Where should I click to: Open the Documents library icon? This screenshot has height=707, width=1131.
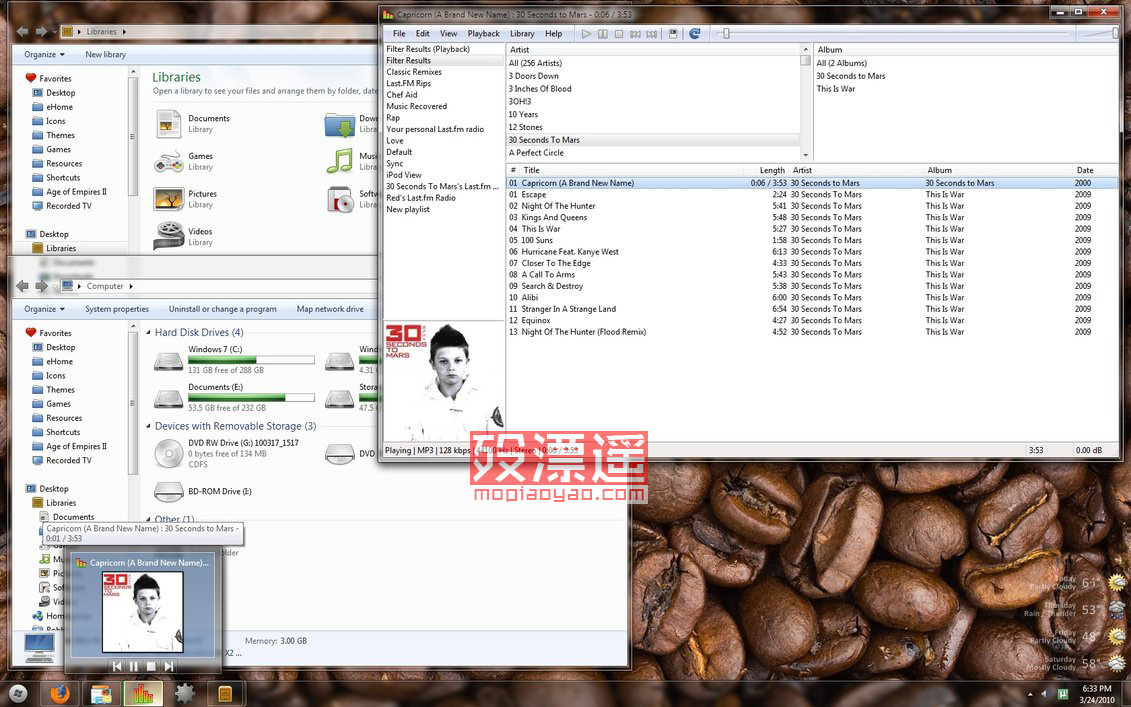point(169,124)
